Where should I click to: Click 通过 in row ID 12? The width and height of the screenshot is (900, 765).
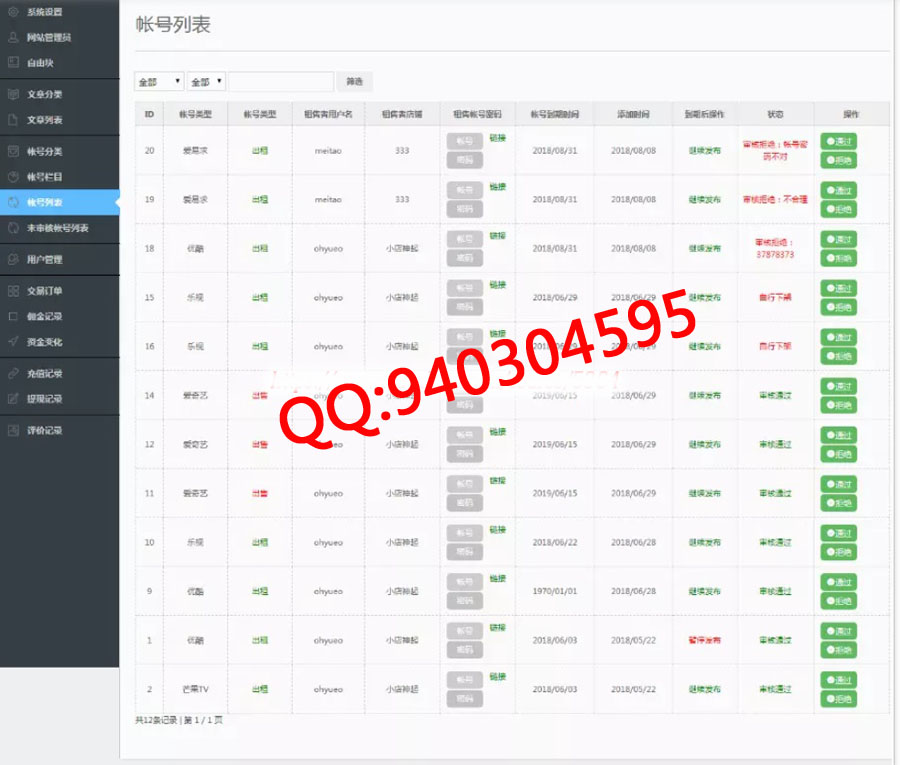click(838, 435)
